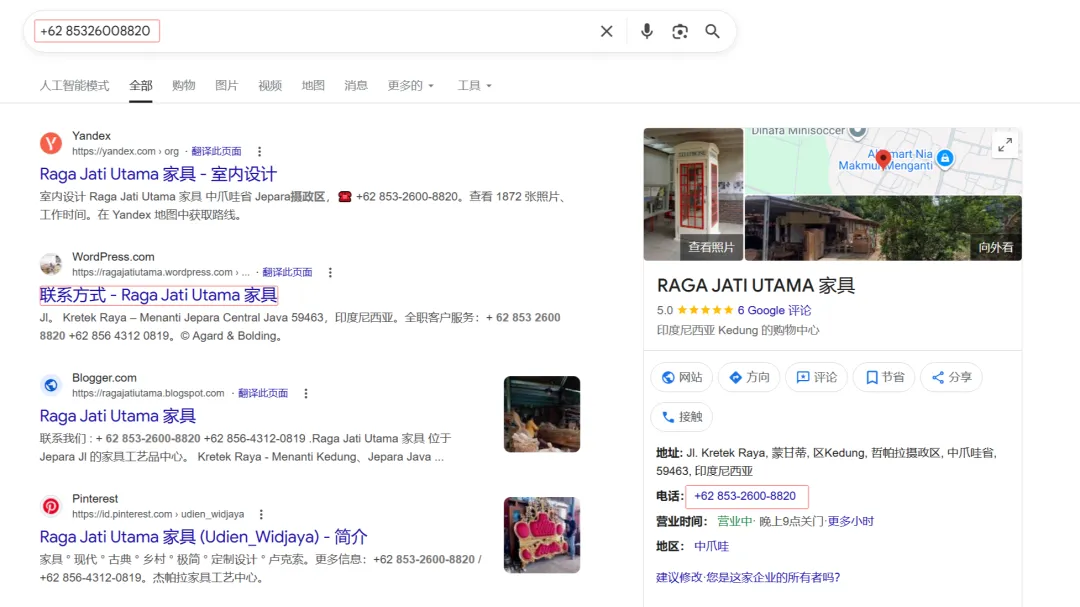Expand the 更多的 dropdown
Viewport: 1080px width, 607px height.
point(408,85)
